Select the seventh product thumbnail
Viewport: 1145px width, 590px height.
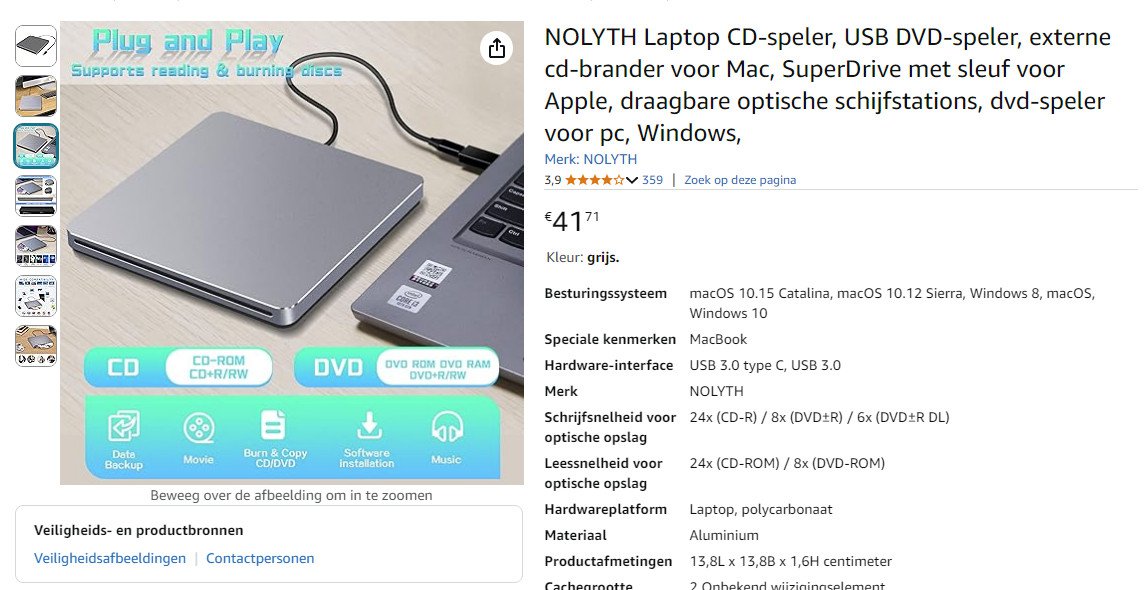(x=36, y=346)
